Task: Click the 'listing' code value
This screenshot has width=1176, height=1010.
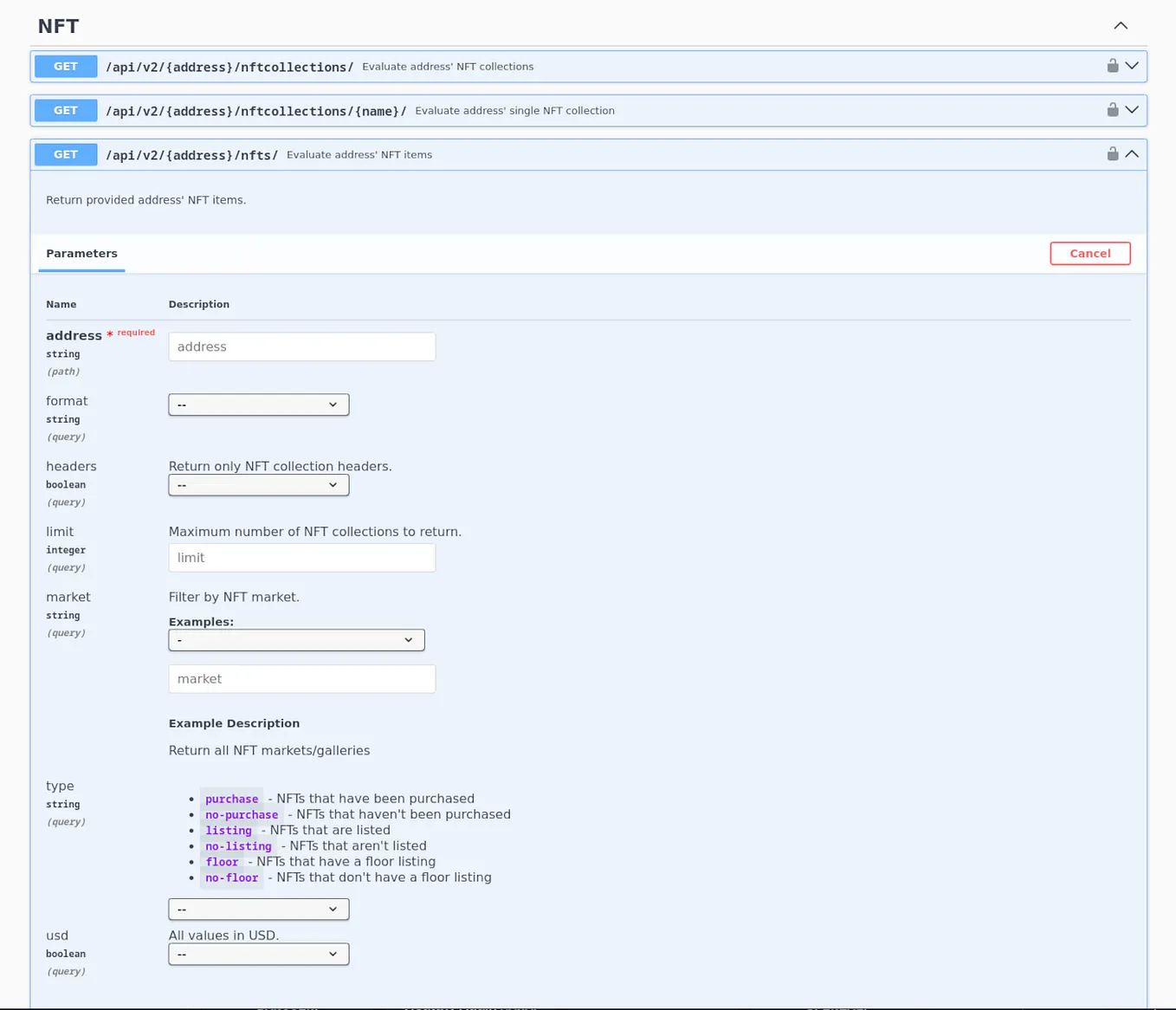Action: [229, 830]
